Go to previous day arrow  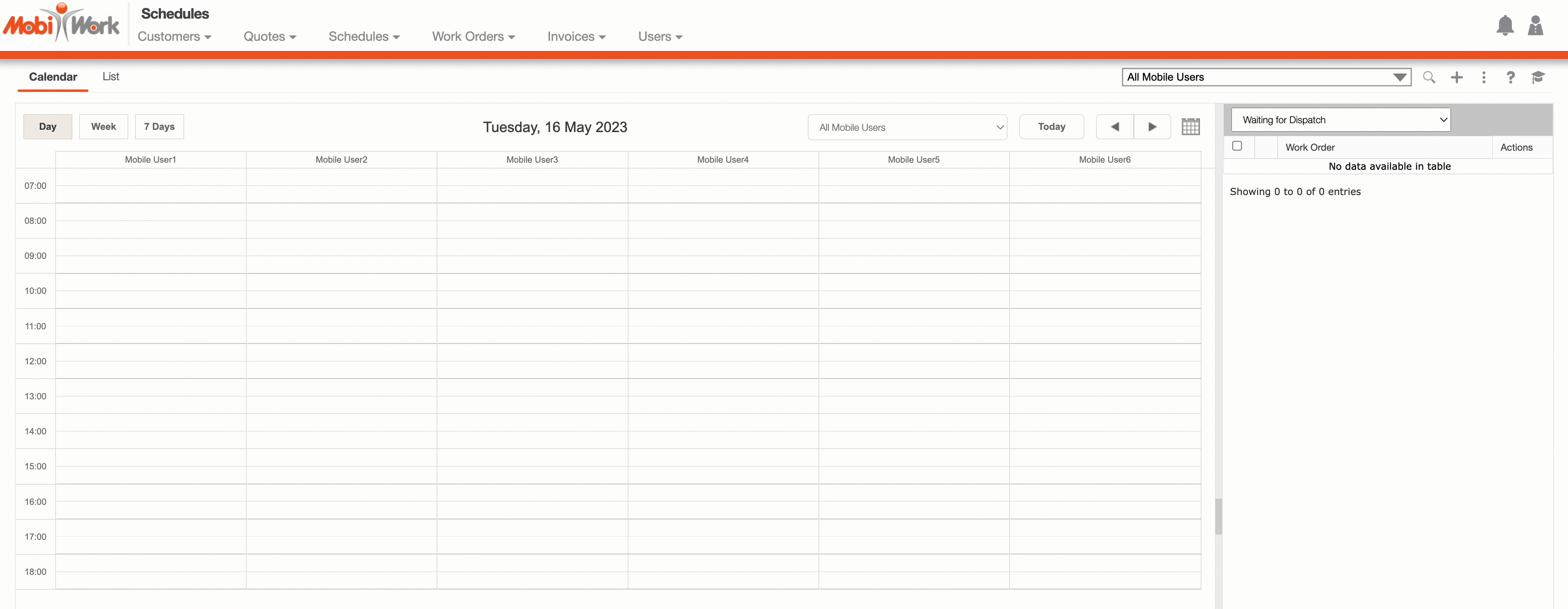[x=1114, y=127]
